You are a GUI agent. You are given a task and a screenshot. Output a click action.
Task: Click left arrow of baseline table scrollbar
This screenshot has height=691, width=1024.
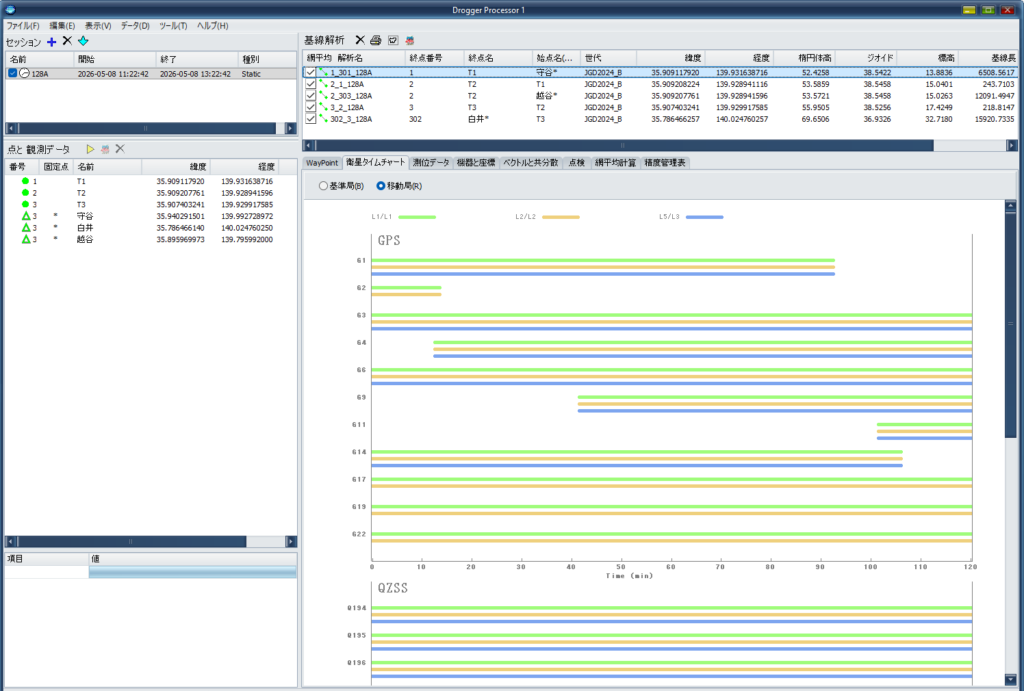pyautogui.click(x=309, y=146)
